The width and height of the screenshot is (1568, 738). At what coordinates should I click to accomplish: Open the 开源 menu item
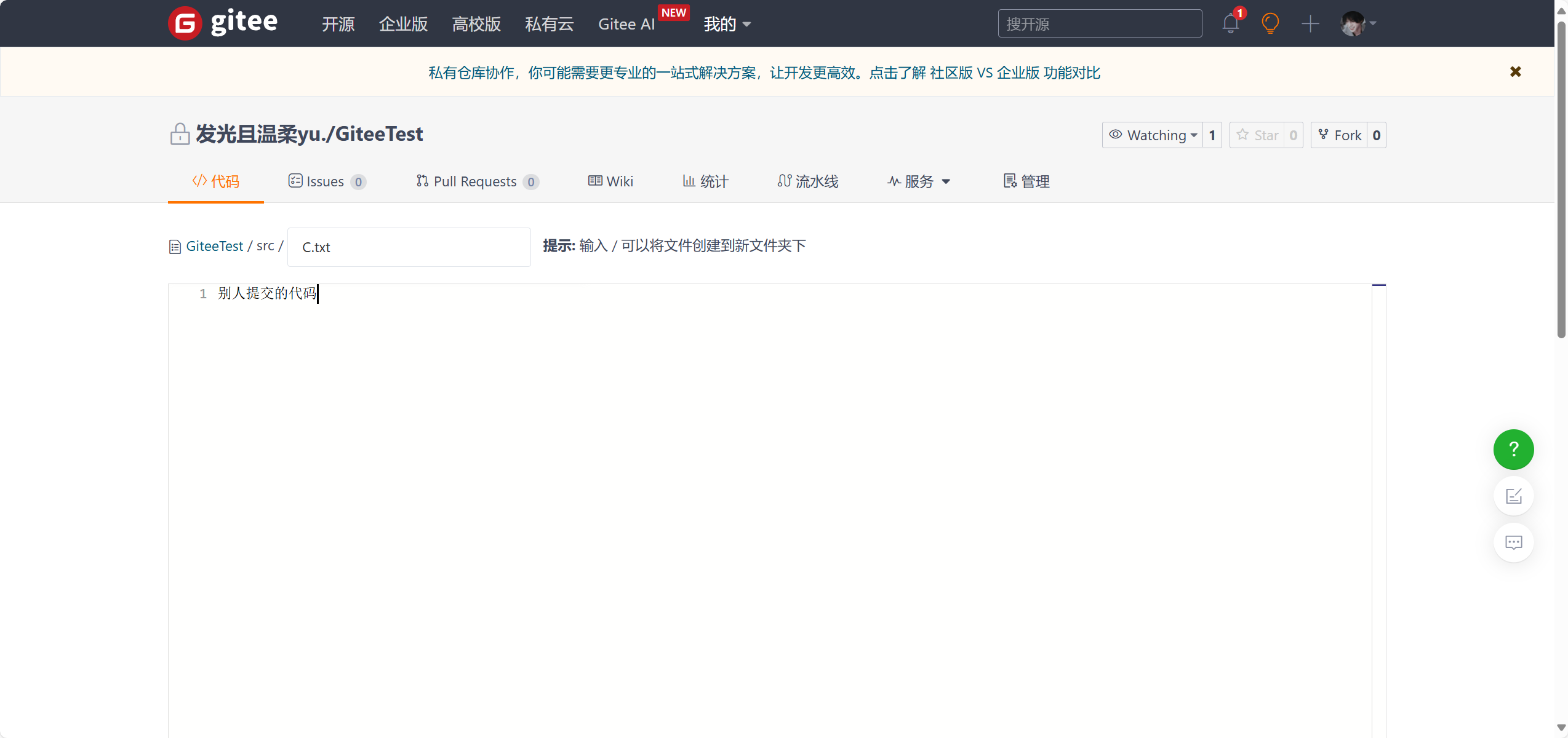[338, 24]
